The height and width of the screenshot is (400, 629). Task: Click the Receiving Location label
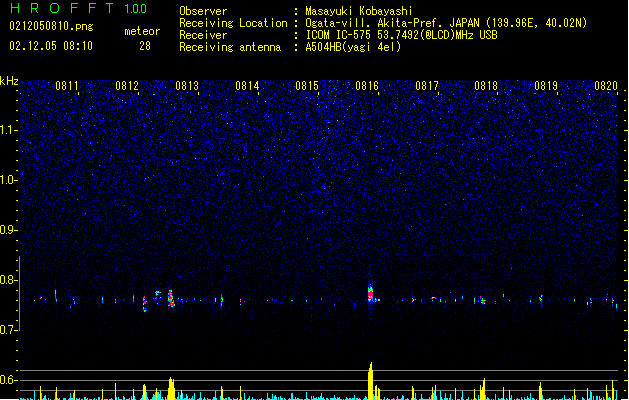233,23
